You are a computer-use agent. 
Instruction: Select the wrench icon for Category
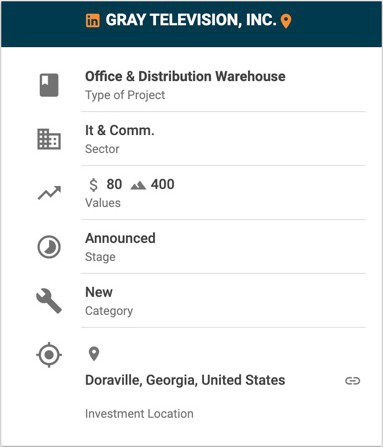tap(49, 301)
